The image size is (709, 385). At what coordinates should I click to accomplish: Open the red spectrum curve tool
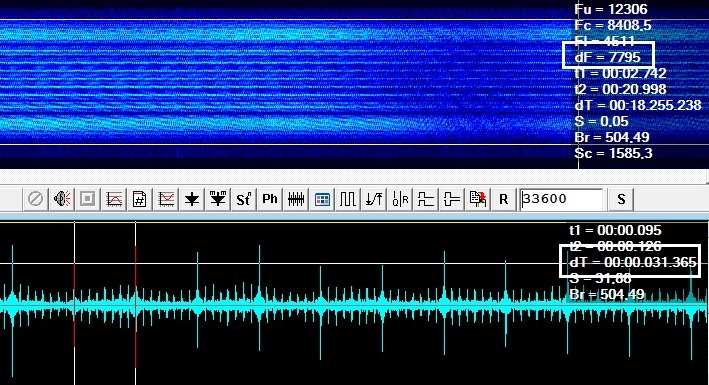113,199
